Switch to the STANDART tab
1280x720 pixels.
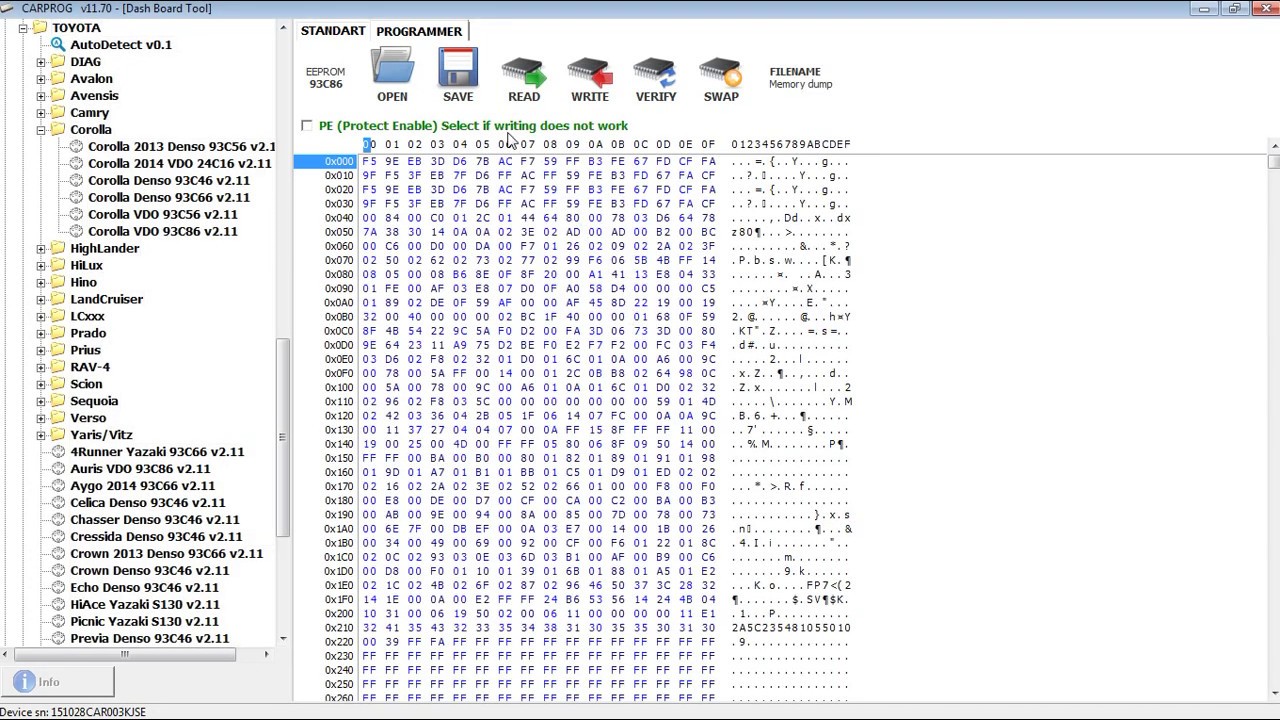(x=333, y=31)
